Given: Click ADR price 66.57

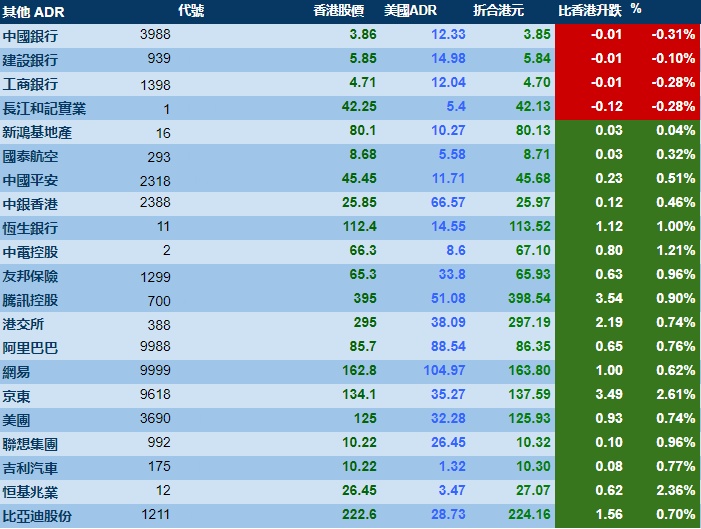Looking at the screenshot, I should (x=448, y=203).
